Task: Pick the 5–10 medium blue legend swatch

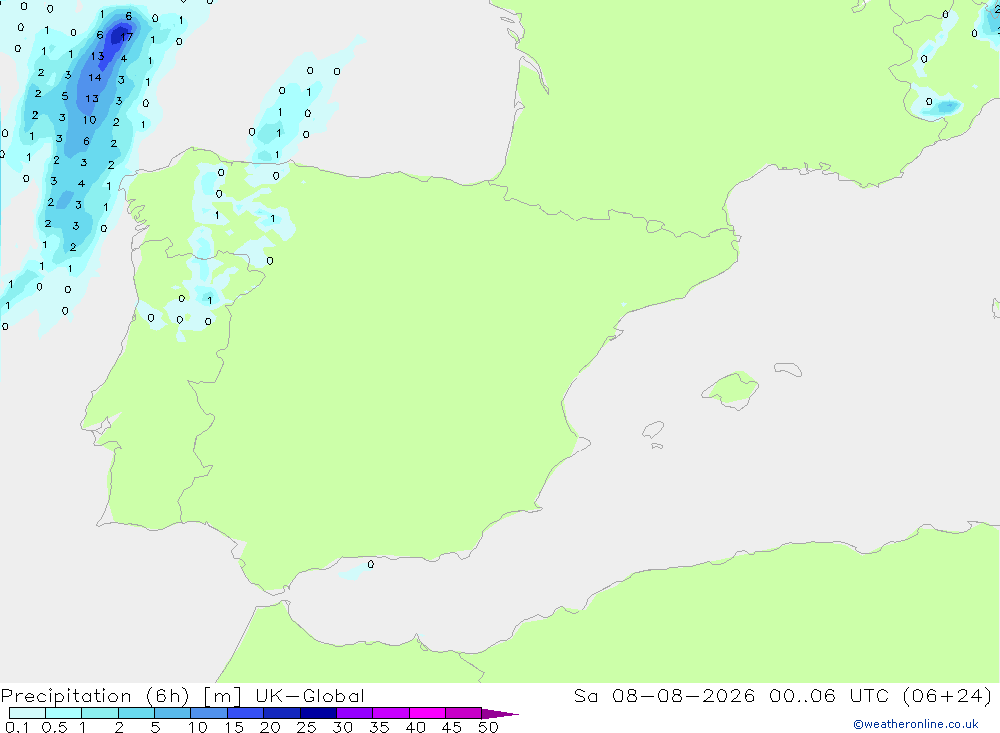Action: coord(172,713)
